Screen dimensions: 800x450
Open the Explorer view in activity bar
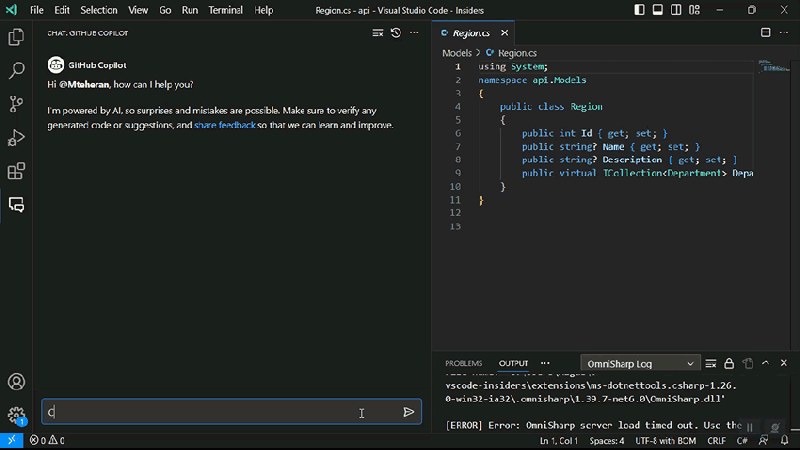click(x=16, y=37)
